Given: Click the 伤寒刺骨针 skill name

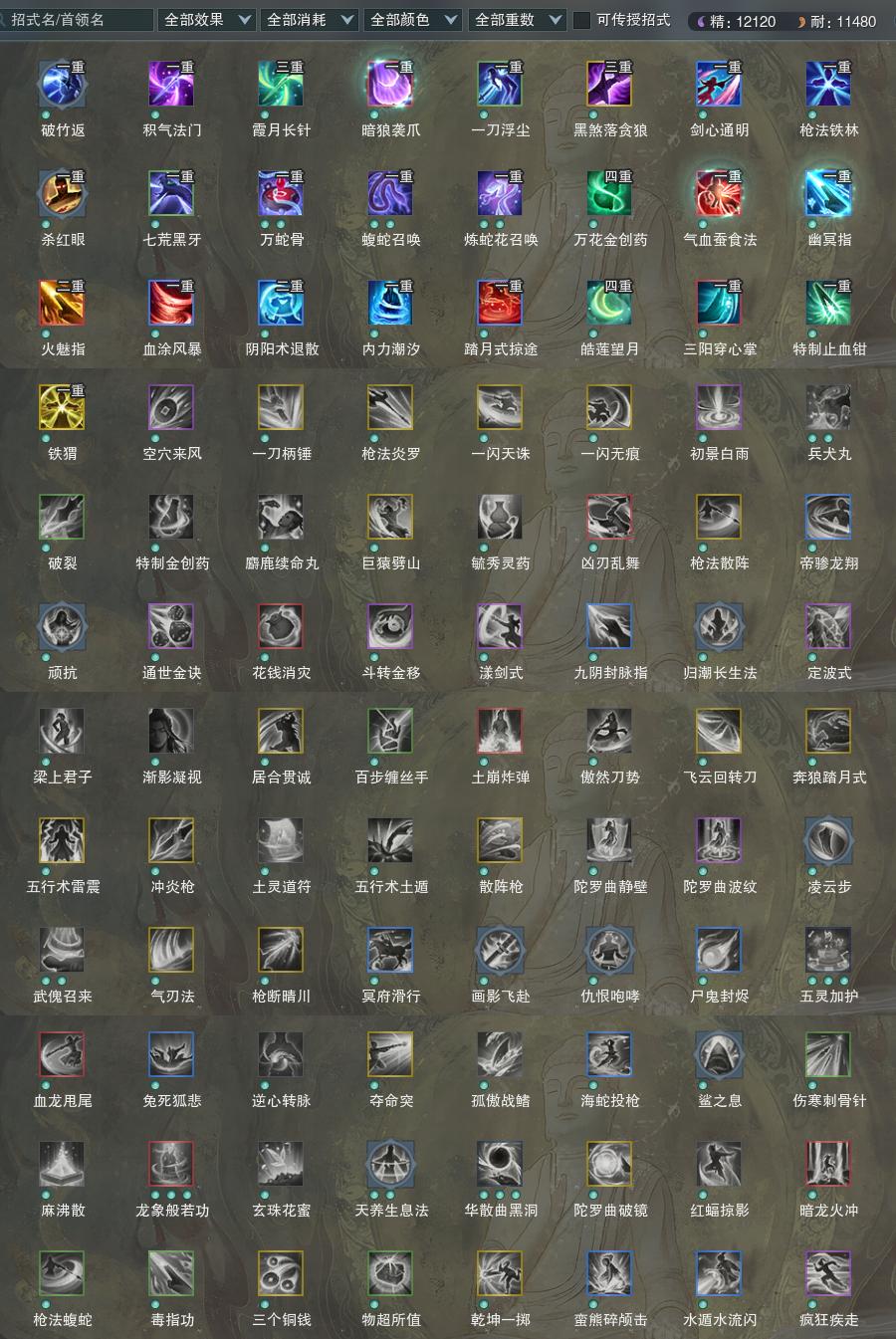Looking at the screenshot, I should tap(828, 1101).
